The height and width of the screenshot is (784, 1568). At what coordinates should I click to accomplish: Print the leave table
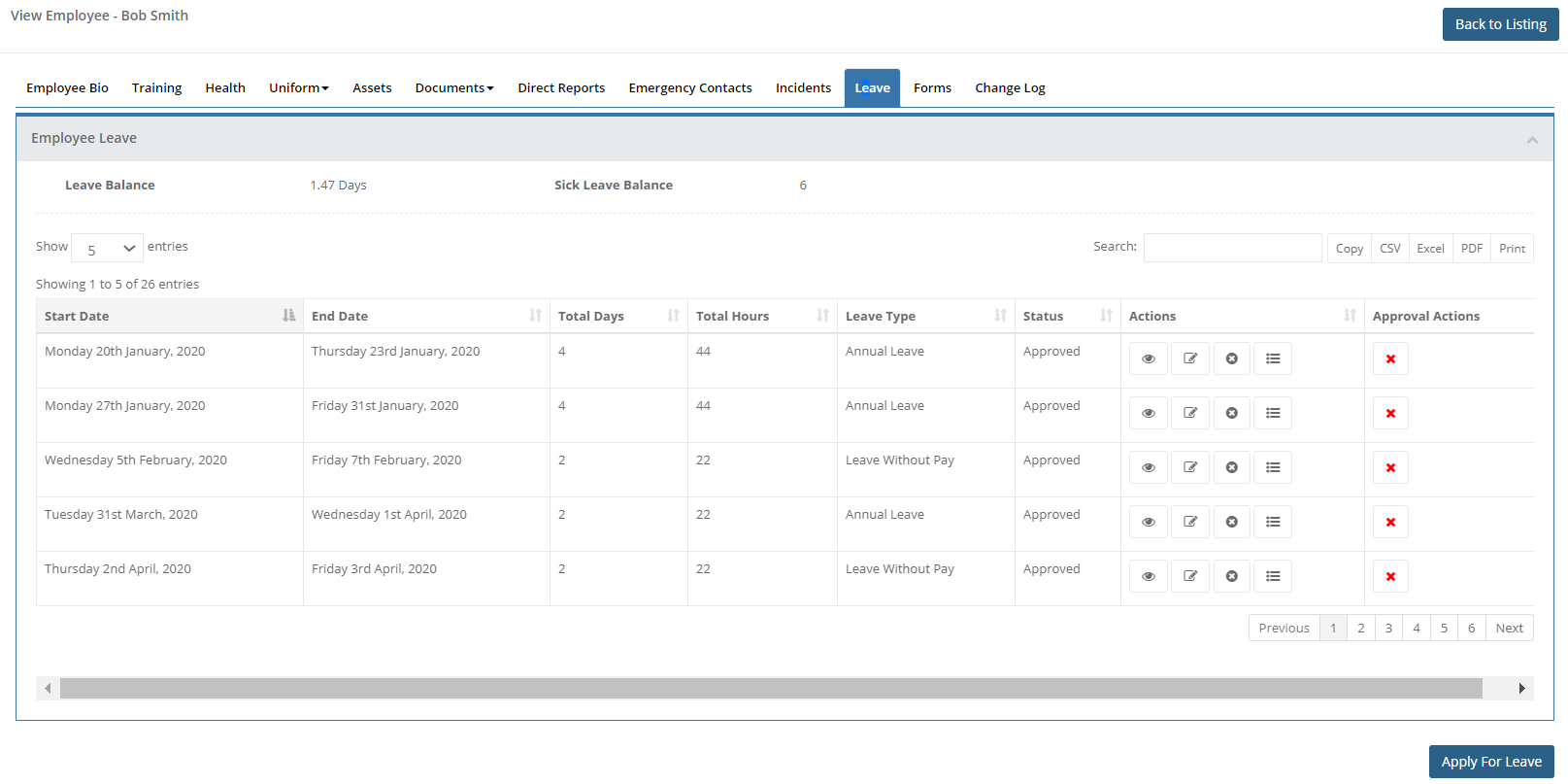pyautogui.click(x=1512, y=249)
